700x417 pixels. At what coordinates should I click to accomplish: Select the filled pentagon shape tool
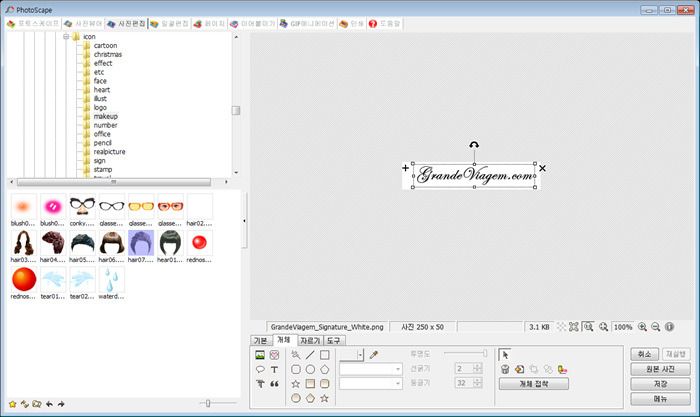point(310,398)
